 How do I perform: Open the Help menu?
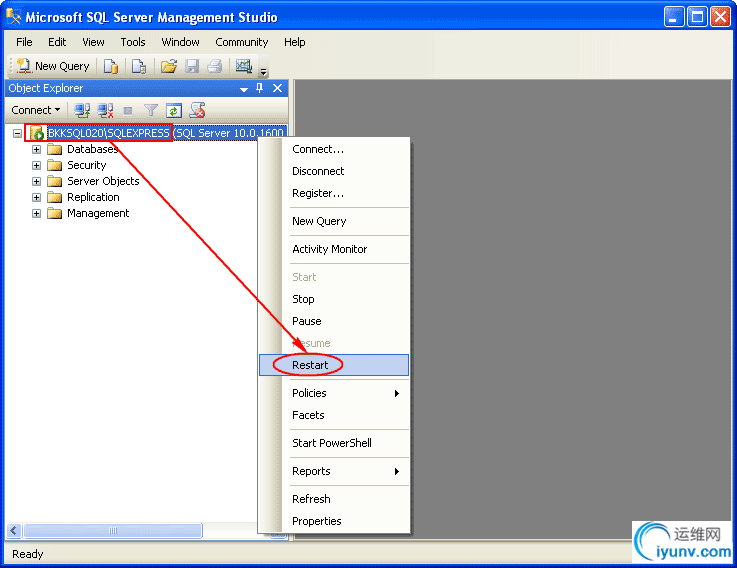(294, 42)
